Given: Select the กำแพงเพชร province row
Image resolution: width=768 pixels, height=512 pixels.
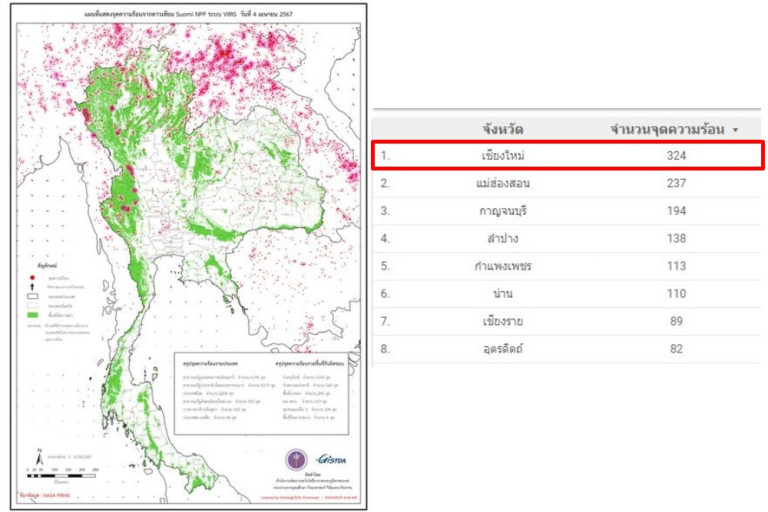Looking at the screenshot, I should [502, 267].
